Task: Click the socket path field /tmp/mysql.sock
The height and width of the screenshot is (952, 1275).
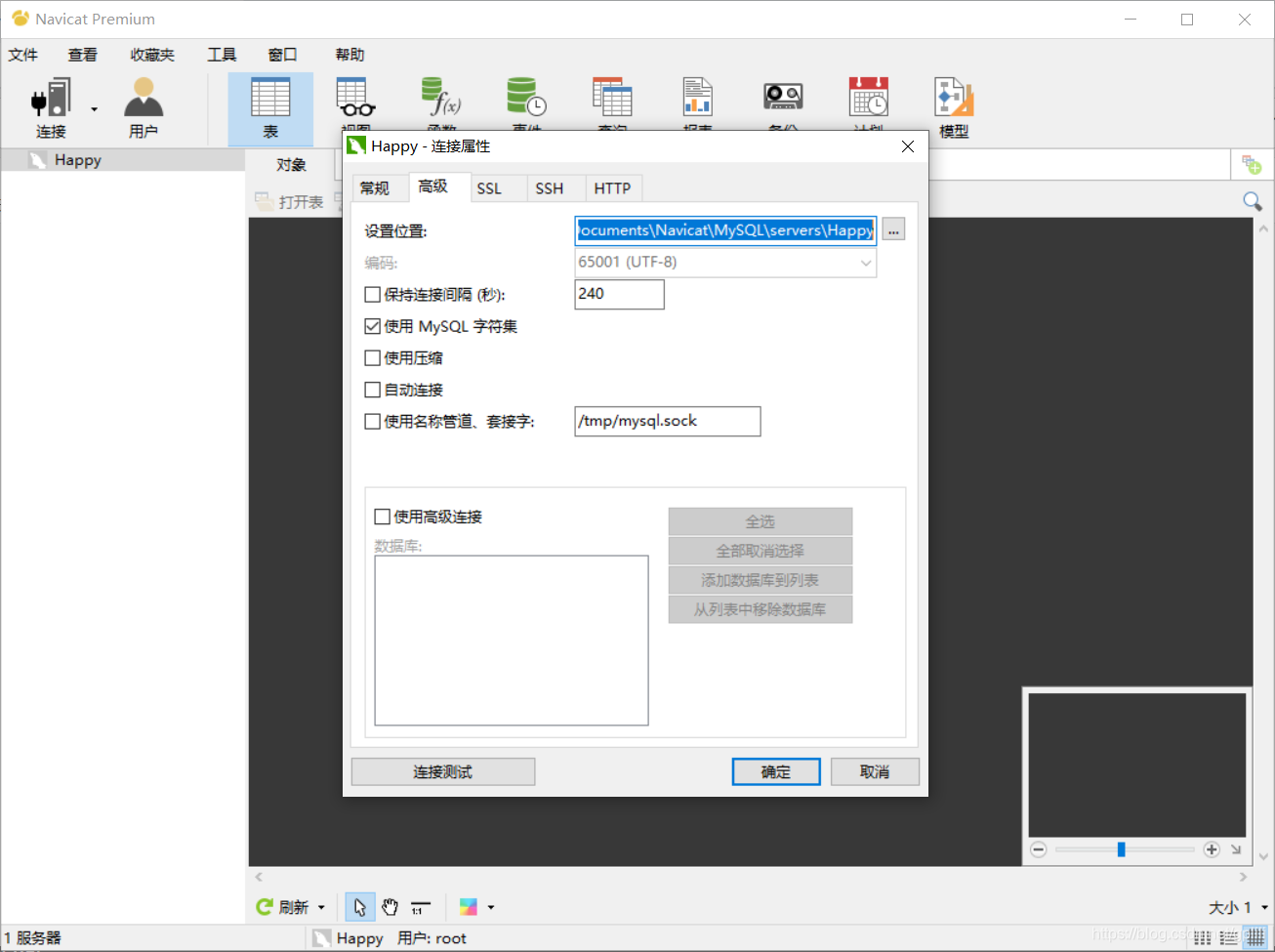Action: click(668, 421)
